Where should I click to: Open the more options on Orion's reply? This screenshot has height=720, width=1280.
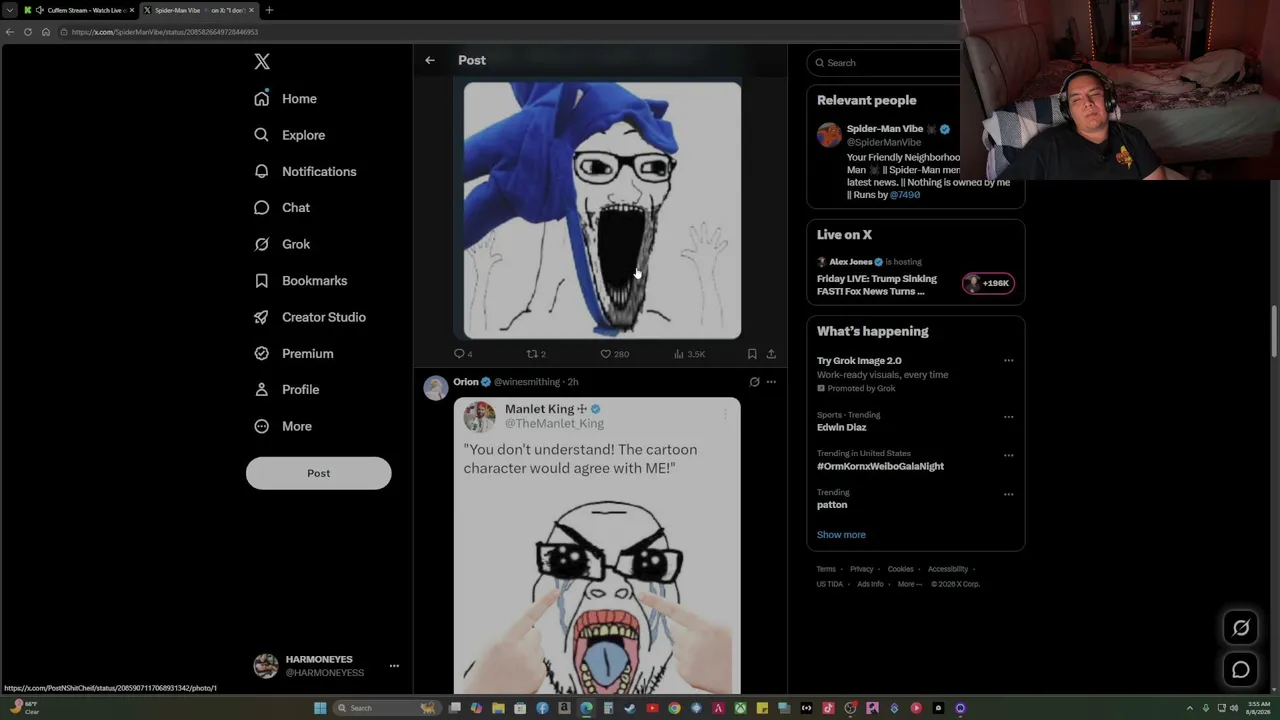tap(771, 382)
